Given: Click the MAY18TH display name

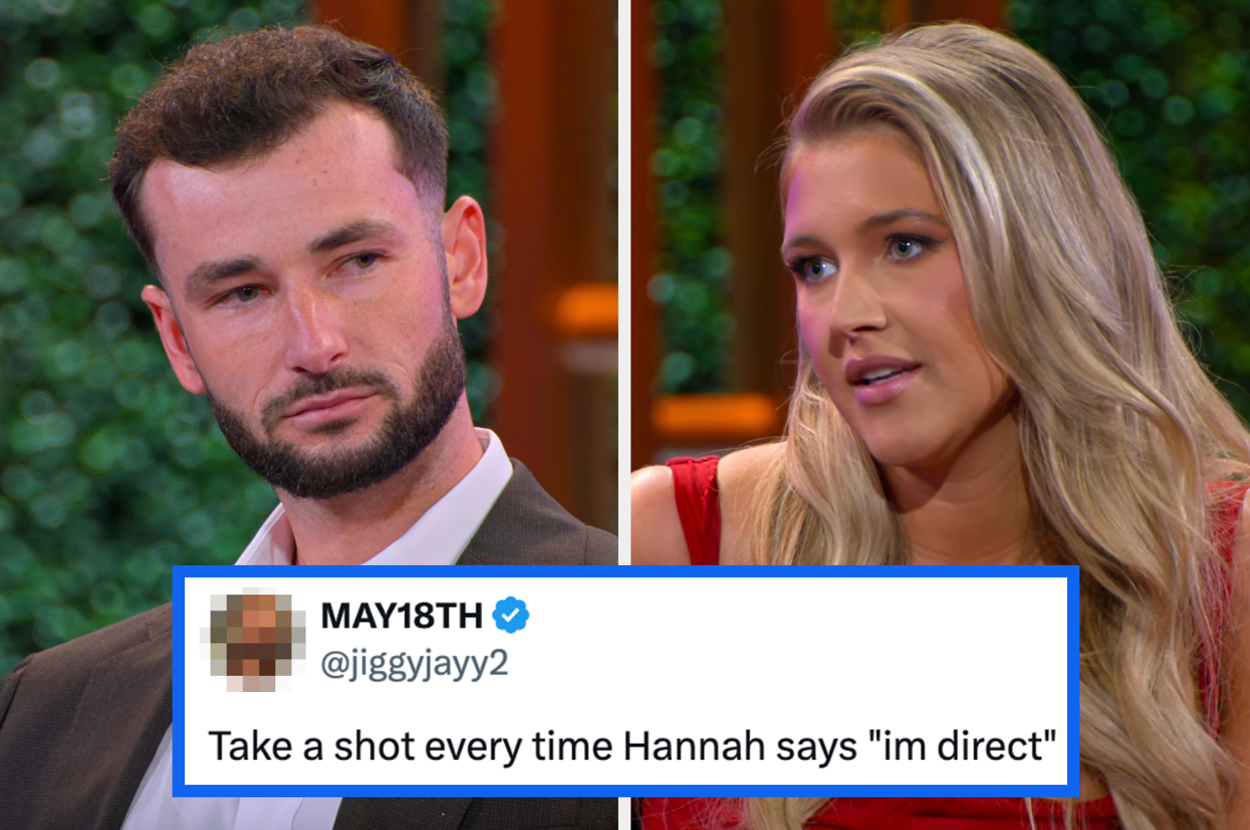Looking at the screenshot, I should (401, 616).
